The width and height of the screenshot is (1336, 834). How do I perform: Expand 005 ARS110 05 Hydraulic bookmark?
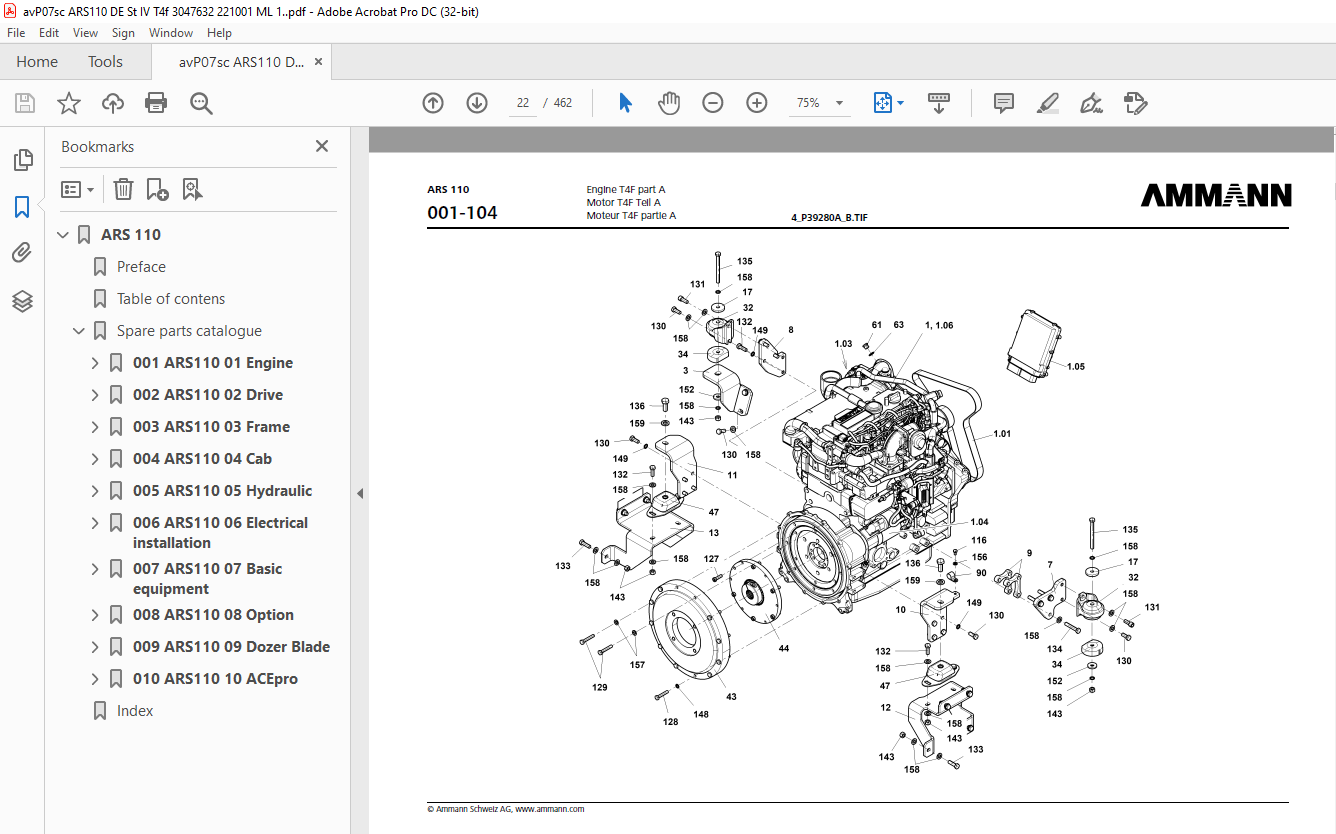point(96,491)
